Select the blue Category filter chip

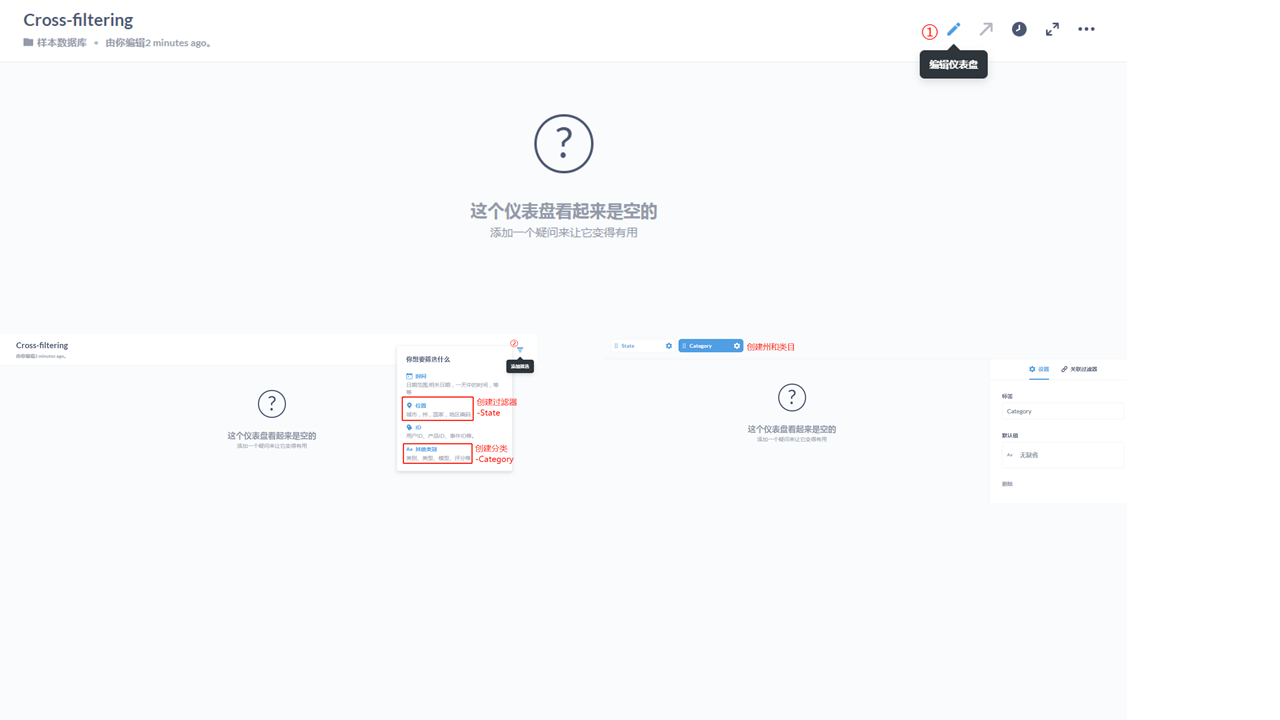(x=703, y=345)
